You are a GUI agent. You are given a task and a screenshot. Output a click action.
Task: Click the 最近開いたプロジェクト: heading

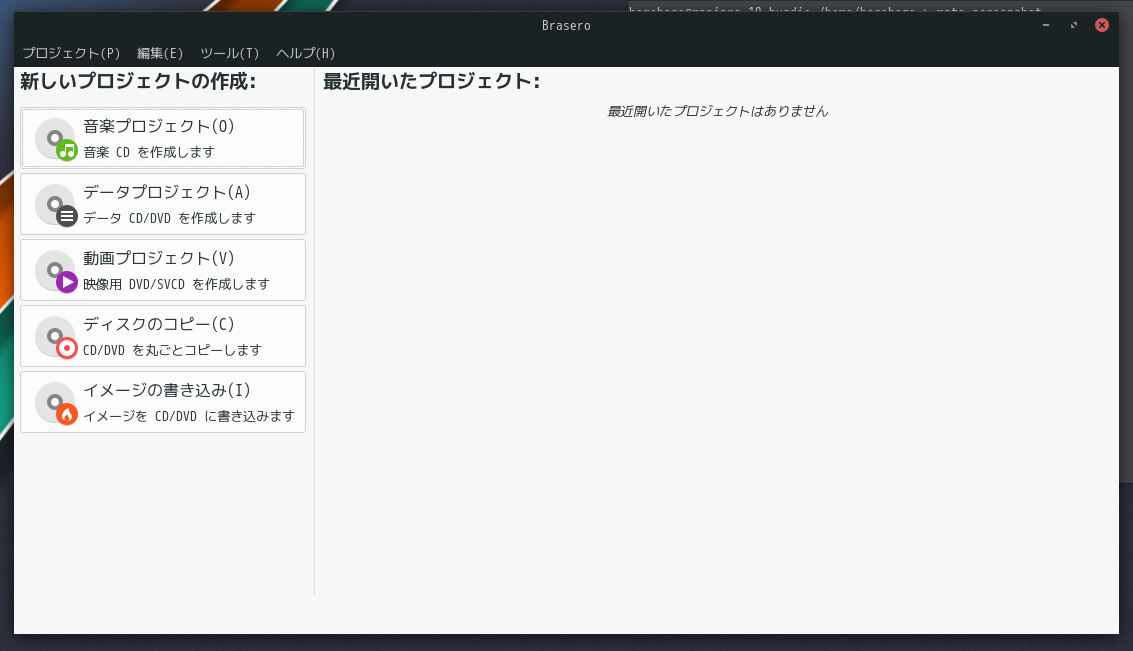click(431, 82)
